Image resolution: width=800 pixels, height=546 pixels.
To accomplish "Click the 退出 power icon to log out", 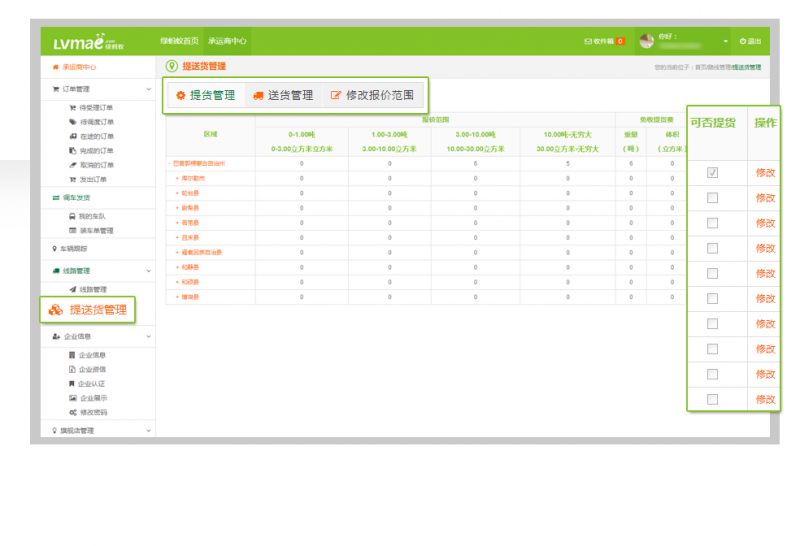I will coord(743,41).
